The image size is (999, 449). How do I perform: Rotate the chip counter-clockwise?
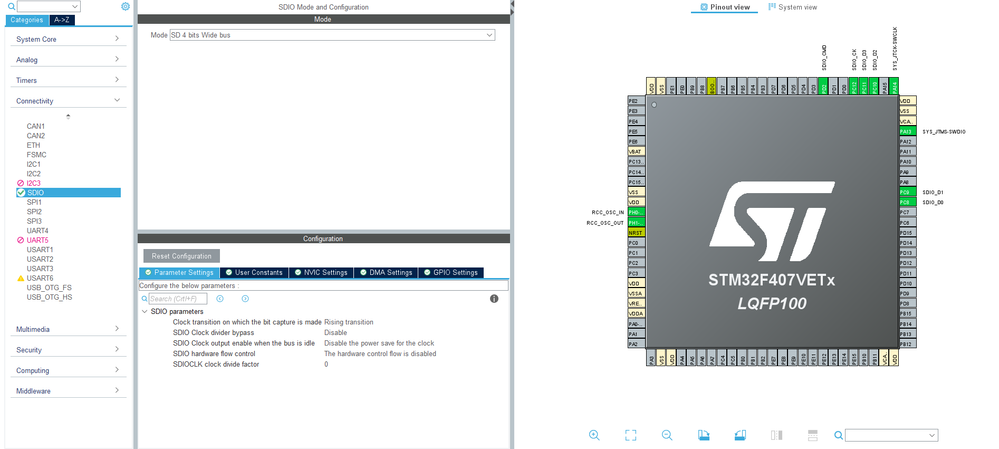pos(740,435)
